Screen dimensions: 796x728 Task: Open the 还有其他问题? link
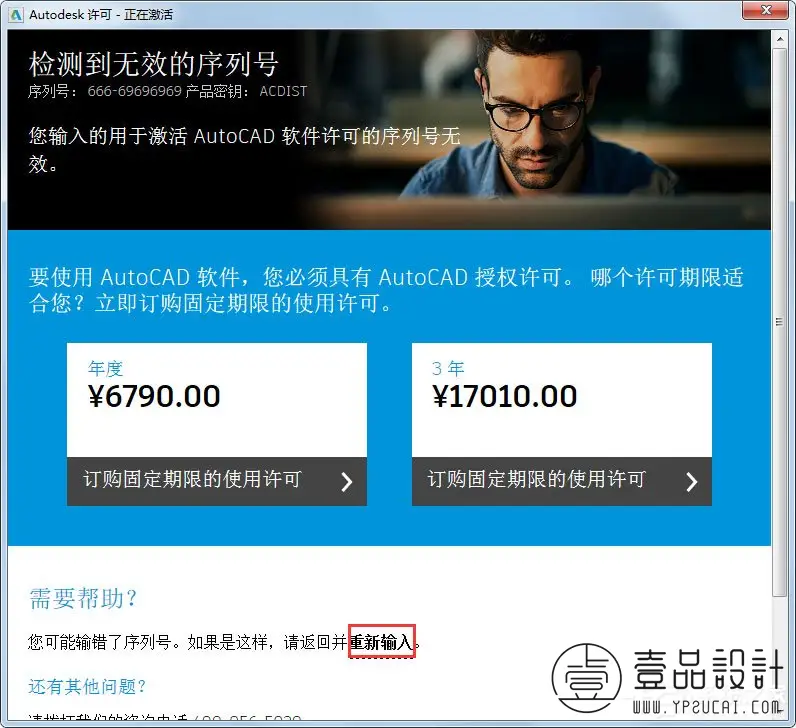pyautogui.click(x=87, y=686)
